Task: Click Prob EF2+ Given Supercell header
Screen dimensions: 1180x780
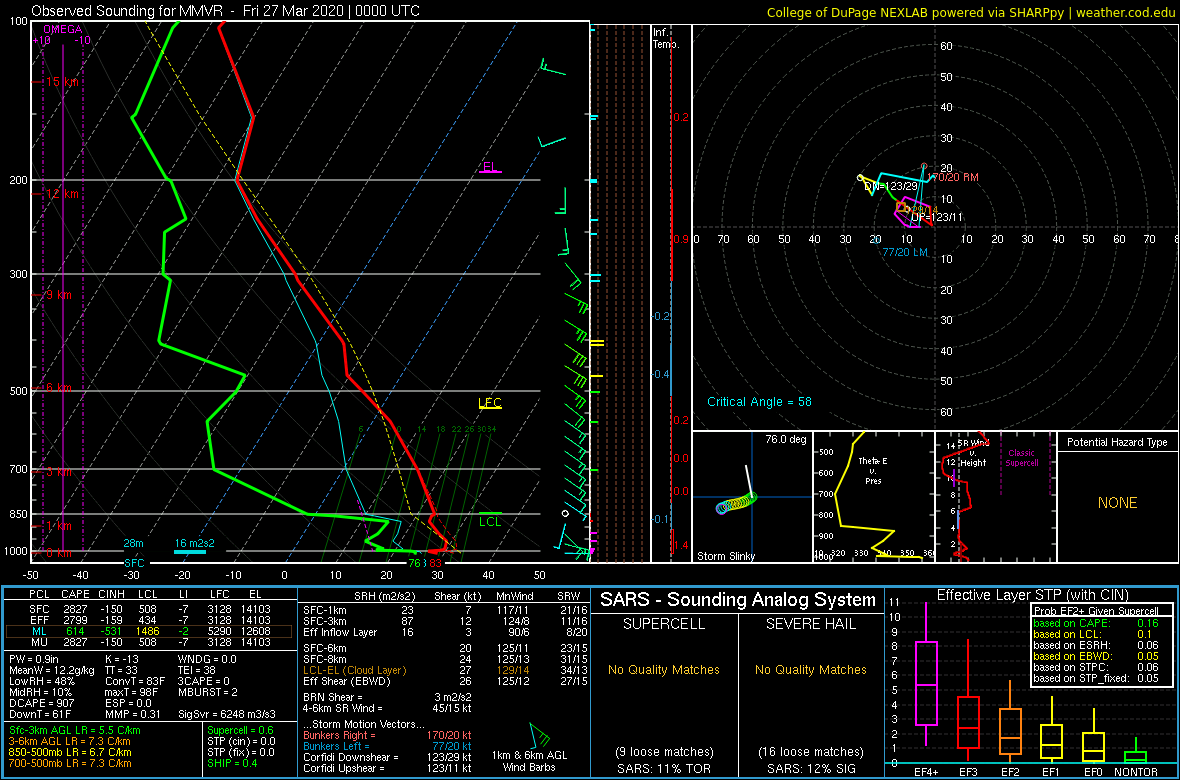Action: (1095, 611)
